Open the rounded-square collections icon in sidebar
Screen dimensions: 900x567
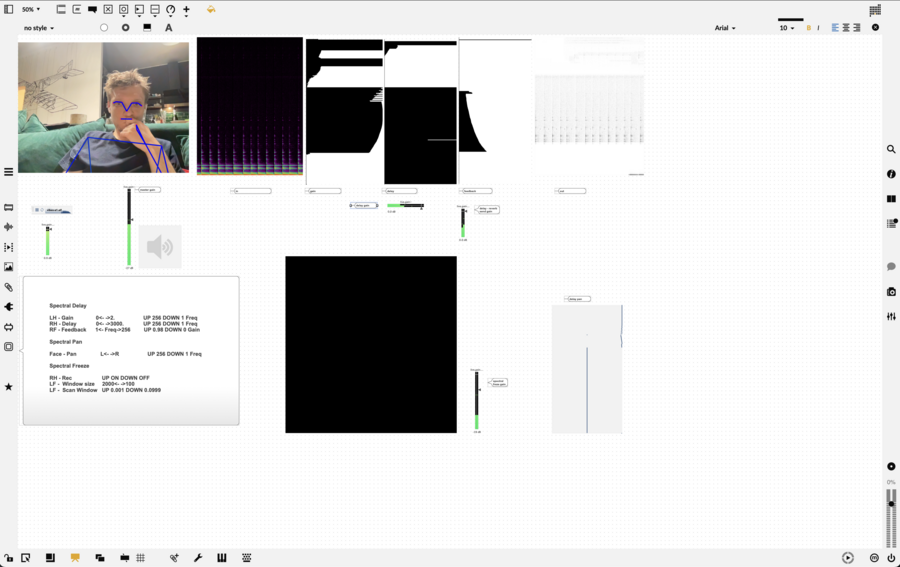coord(9,347)
